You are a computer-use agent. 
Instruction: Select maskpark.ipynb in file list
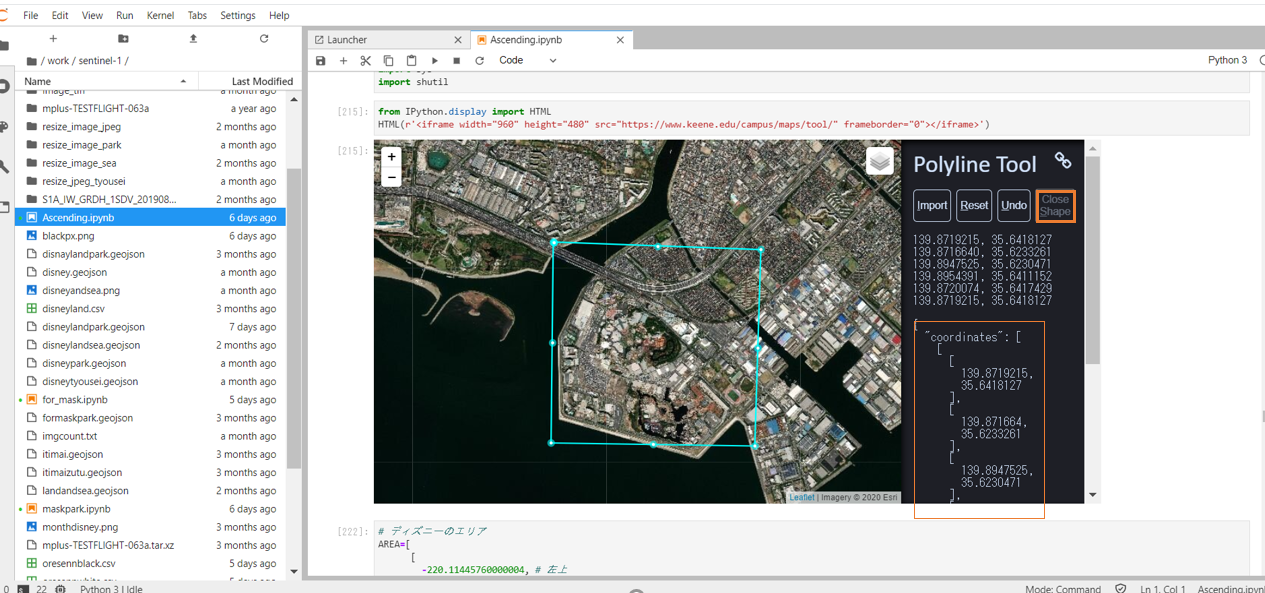[x=150, y=509]
